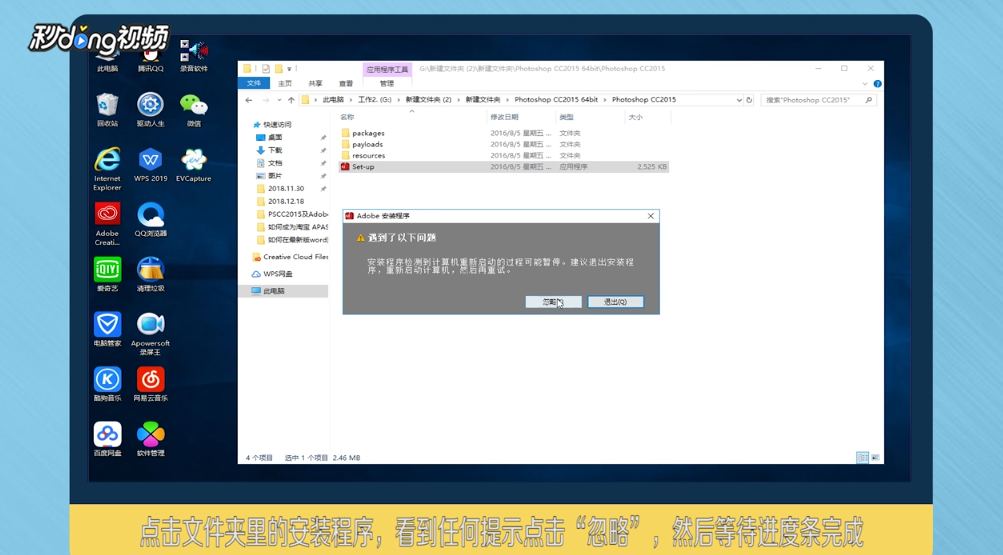This screenshot has width=1003, height=555.
Task: Go up one folder level
Action: pyautogui.click(x=291, y=100)
